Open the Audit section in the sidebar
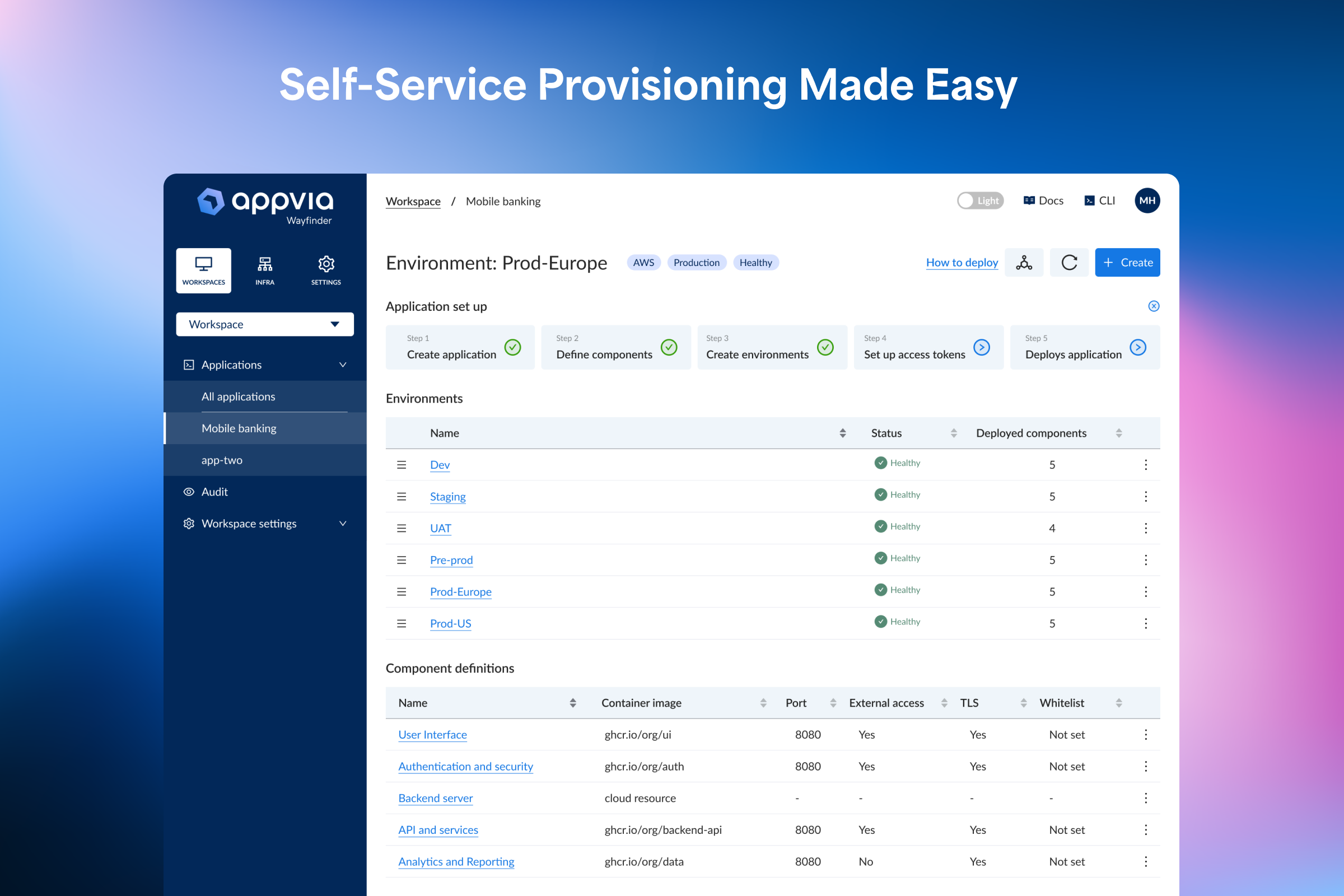Viewport: 1344px width, 896px height. (x=214, y=492)
